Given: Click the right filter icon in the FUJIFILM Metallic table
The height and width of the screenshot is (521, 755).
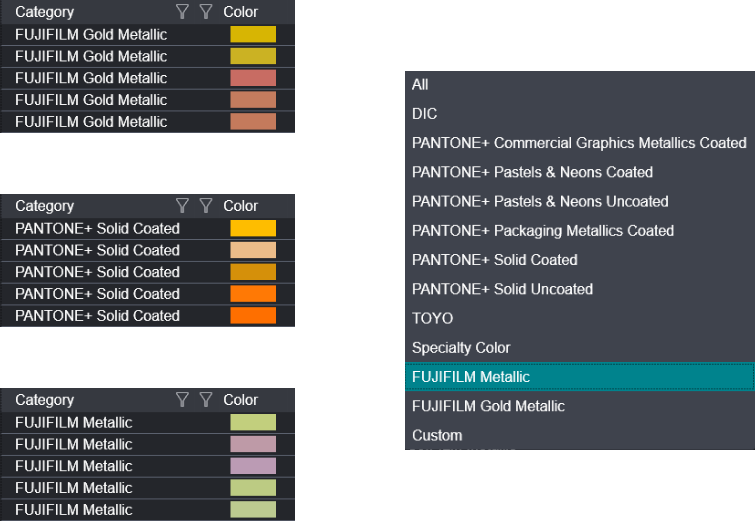Looking at the screenshot, I should (x=206, y=400).
